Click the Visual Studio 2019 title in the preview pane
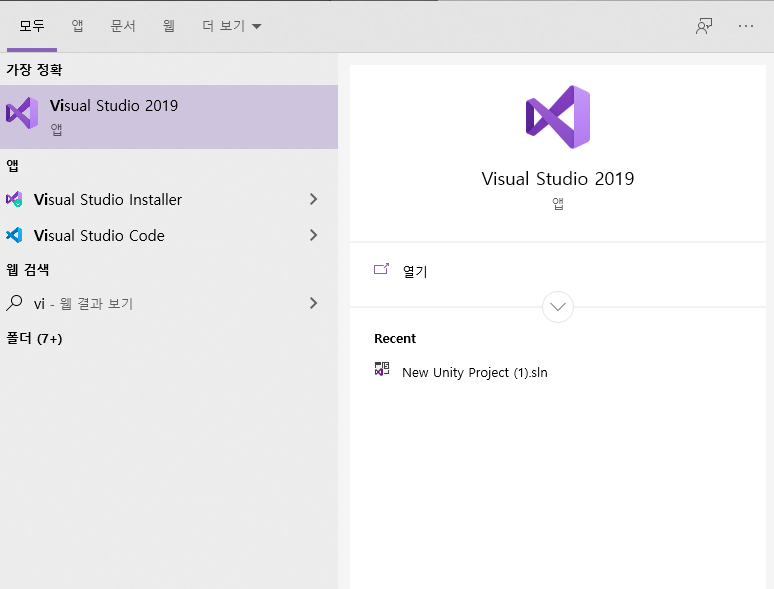Image resolution: width=774 pixels, height=589 pixels. pos(558,178)
